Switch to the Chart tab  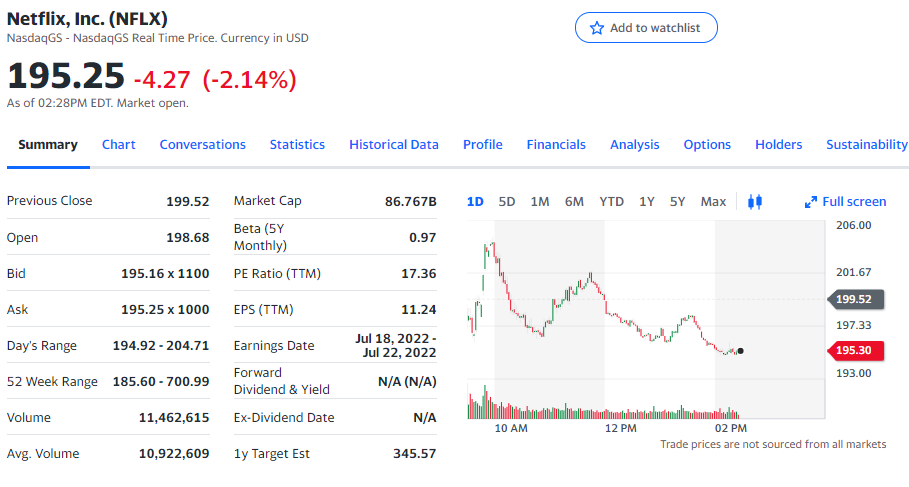(119, 144)
